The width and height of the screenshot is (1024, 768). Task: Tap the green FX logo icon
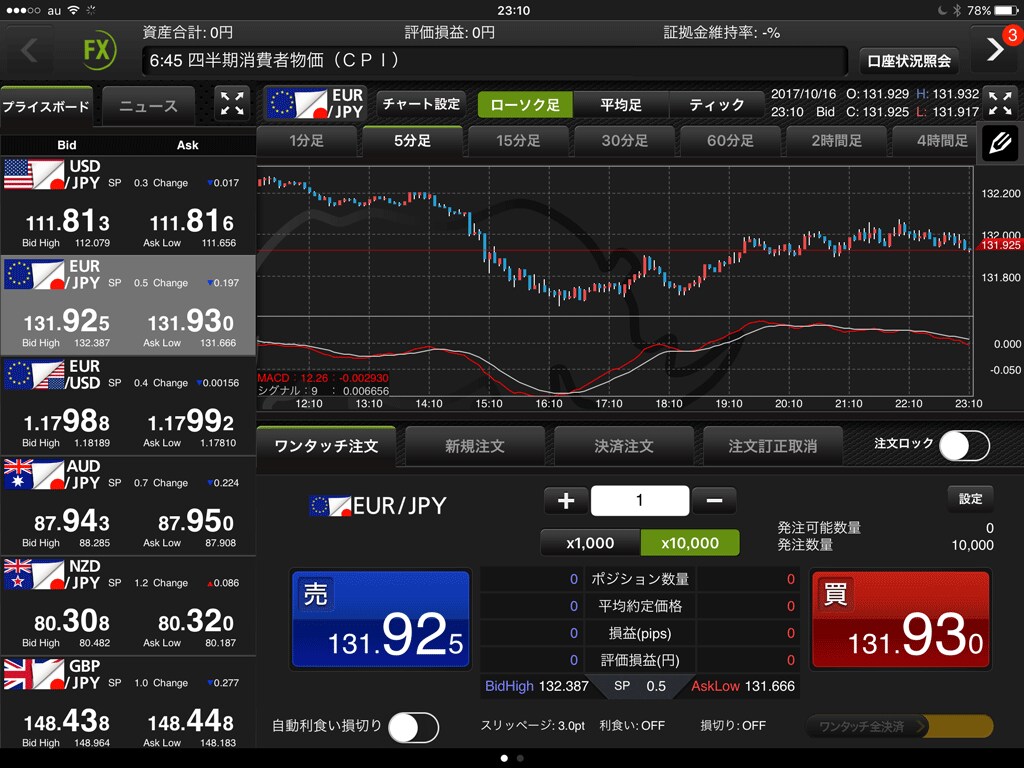click(99, 50)
